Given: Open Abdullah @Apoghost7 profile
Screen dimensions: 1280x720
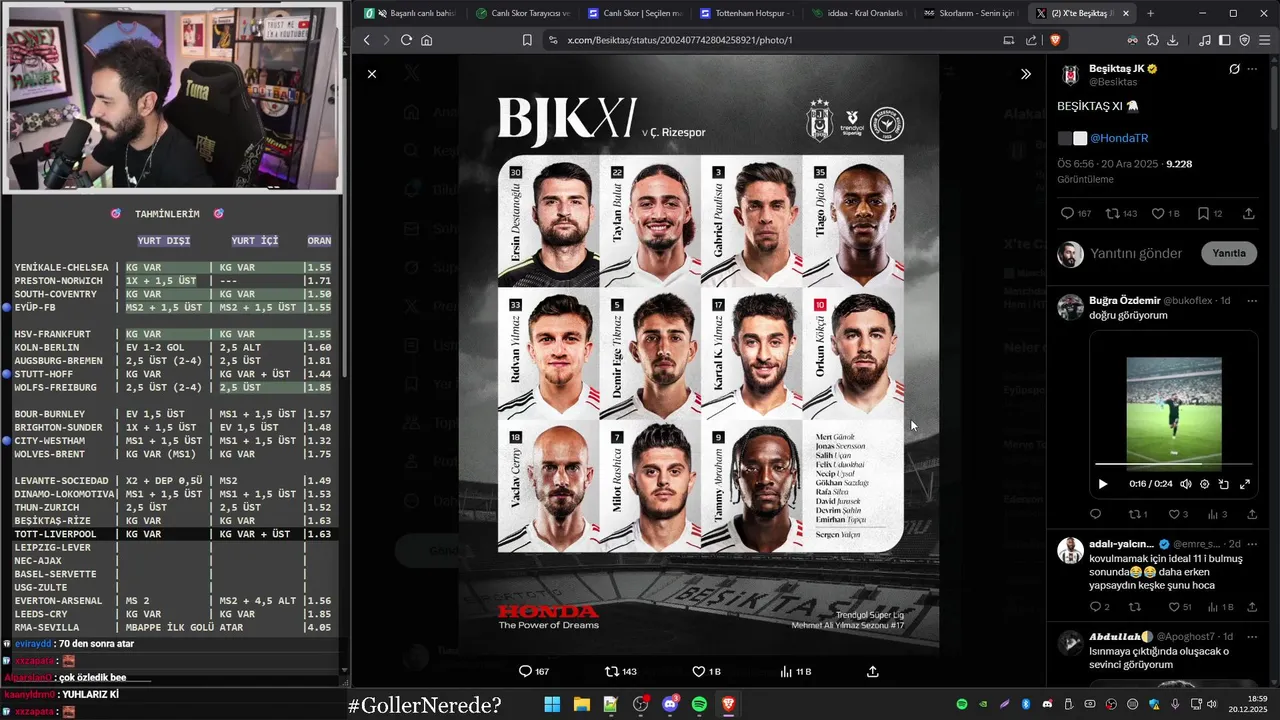Looking at the screenshot, I should (x=1120, y=636).
